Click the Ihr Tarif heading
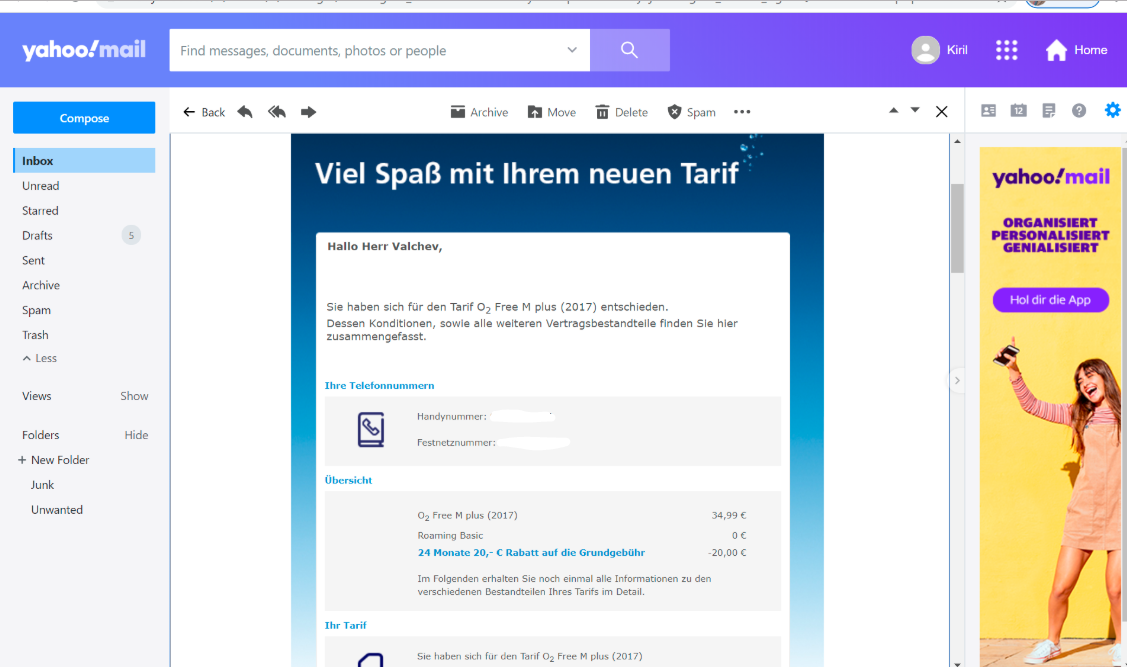Image resolution: width=1127 pixels, height=667 pixels. pos(346,625)
